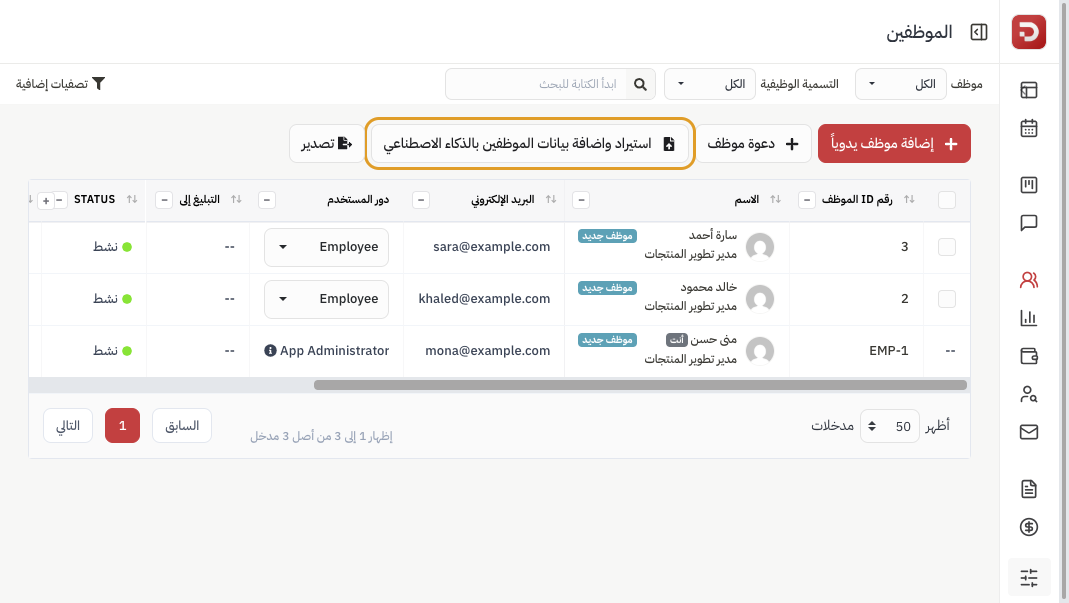Open the dollar payroll sidebar icon

(x=1029, y=527)
